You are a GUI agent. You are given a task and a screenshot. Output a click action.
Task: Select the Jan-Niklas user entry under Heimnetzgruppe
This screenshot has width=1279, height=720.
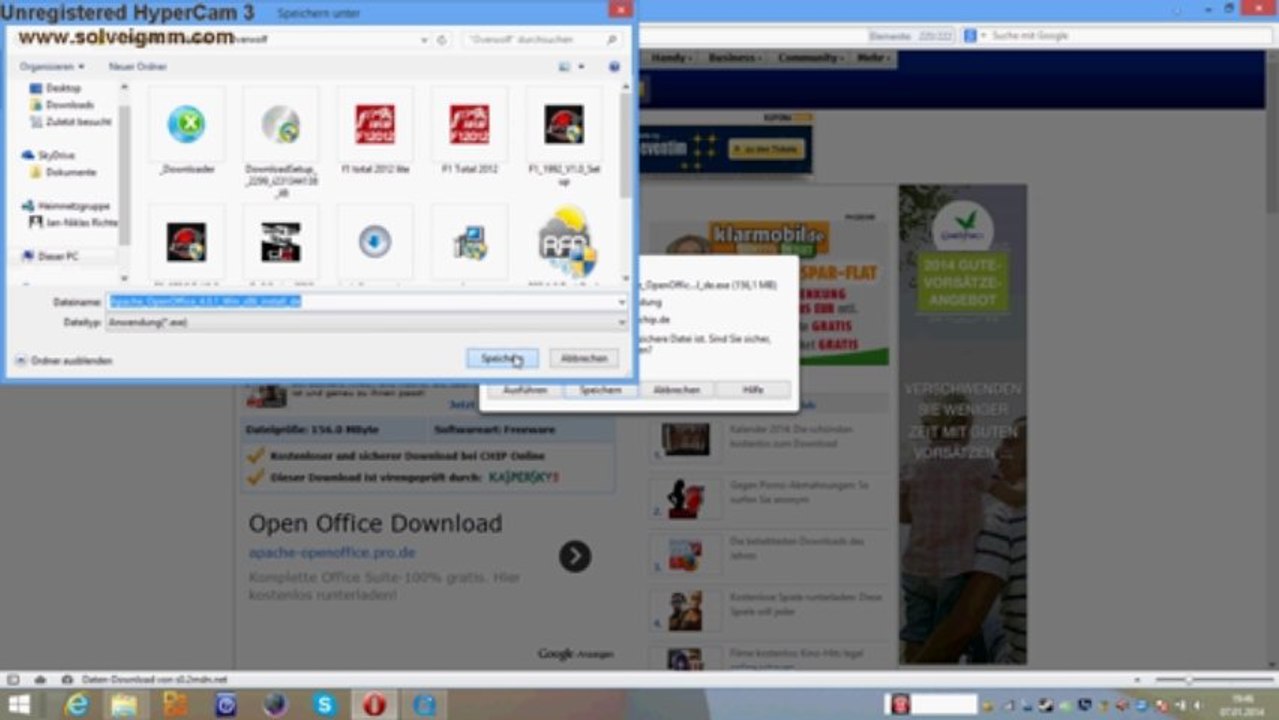80,222
